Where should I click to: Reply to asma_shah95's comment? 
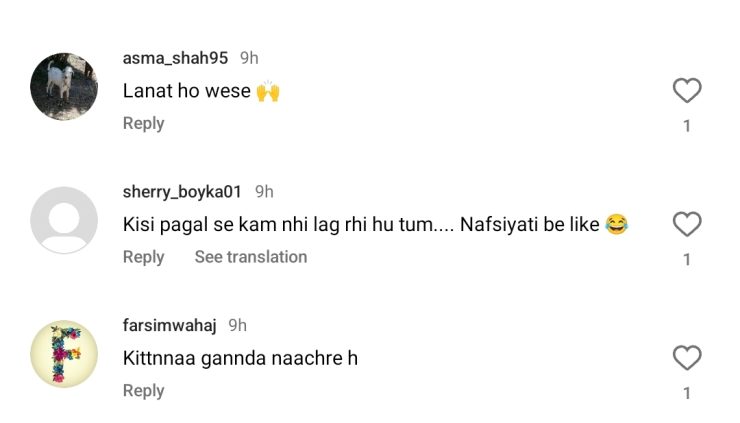point(143,123)
